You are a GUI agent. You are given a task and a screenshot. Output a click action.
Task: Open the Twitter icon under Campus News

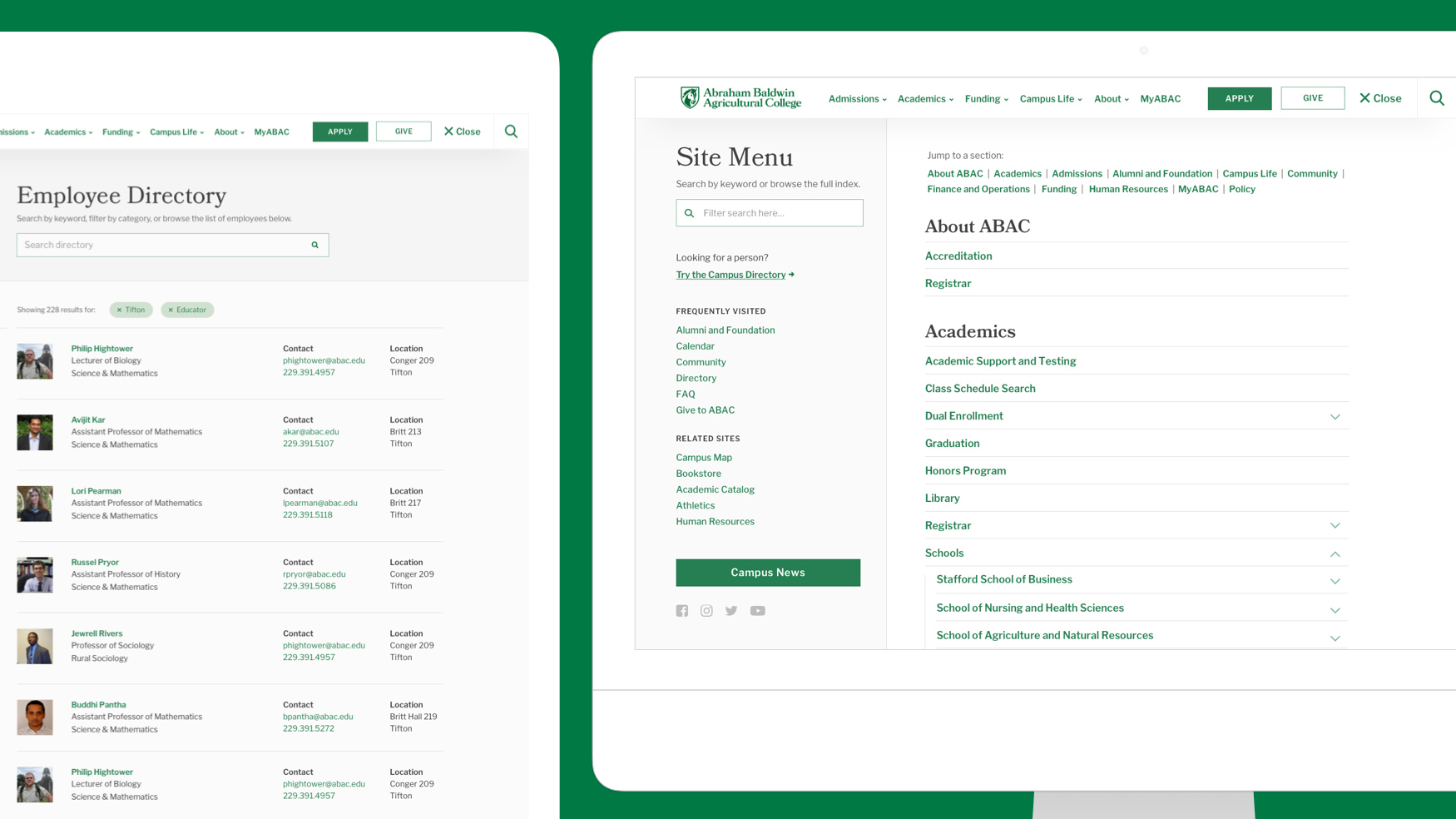point(731,611)
